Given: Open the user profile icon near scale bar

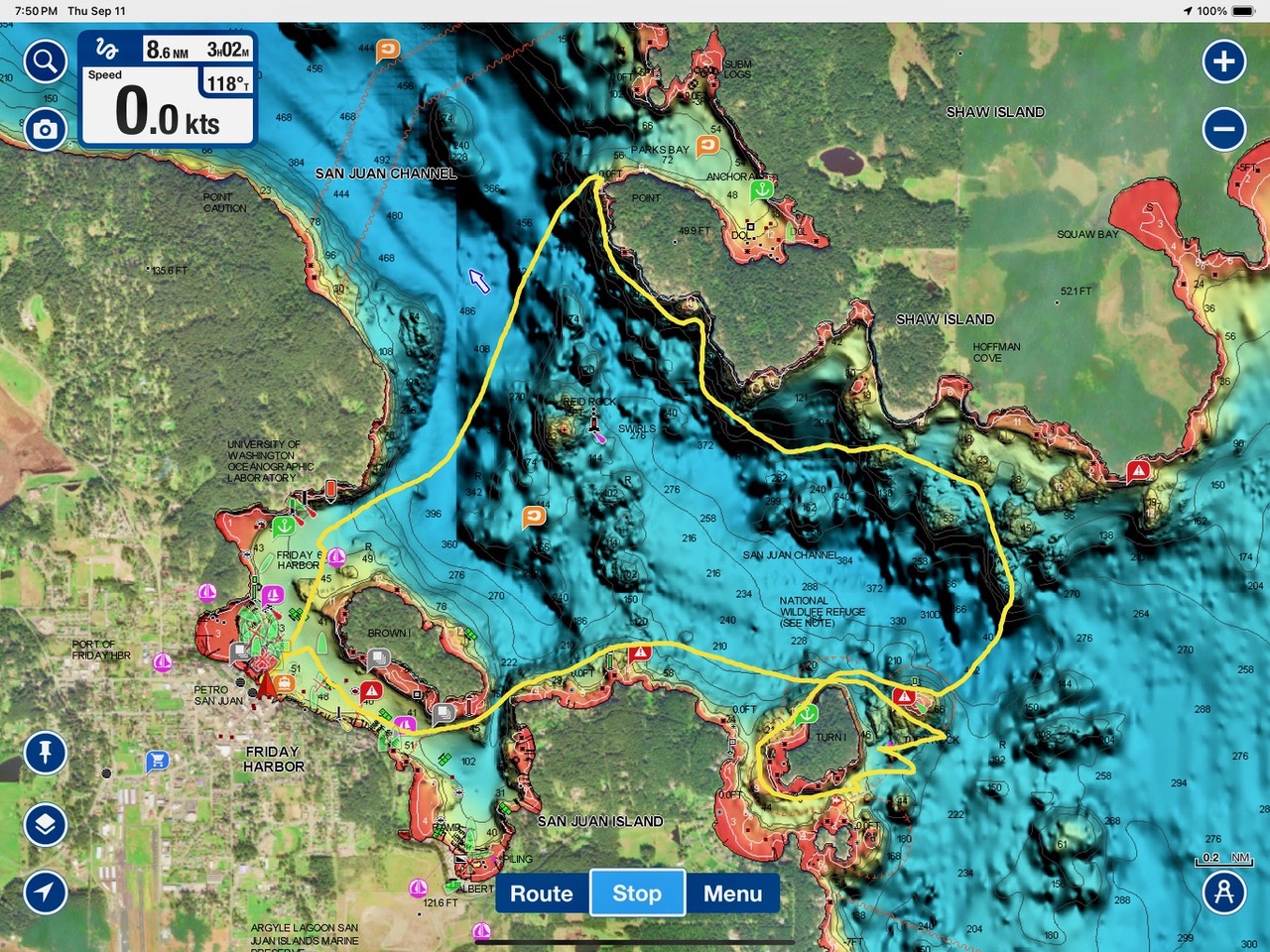Looking at the screenshot, I should click(1223, 892).
